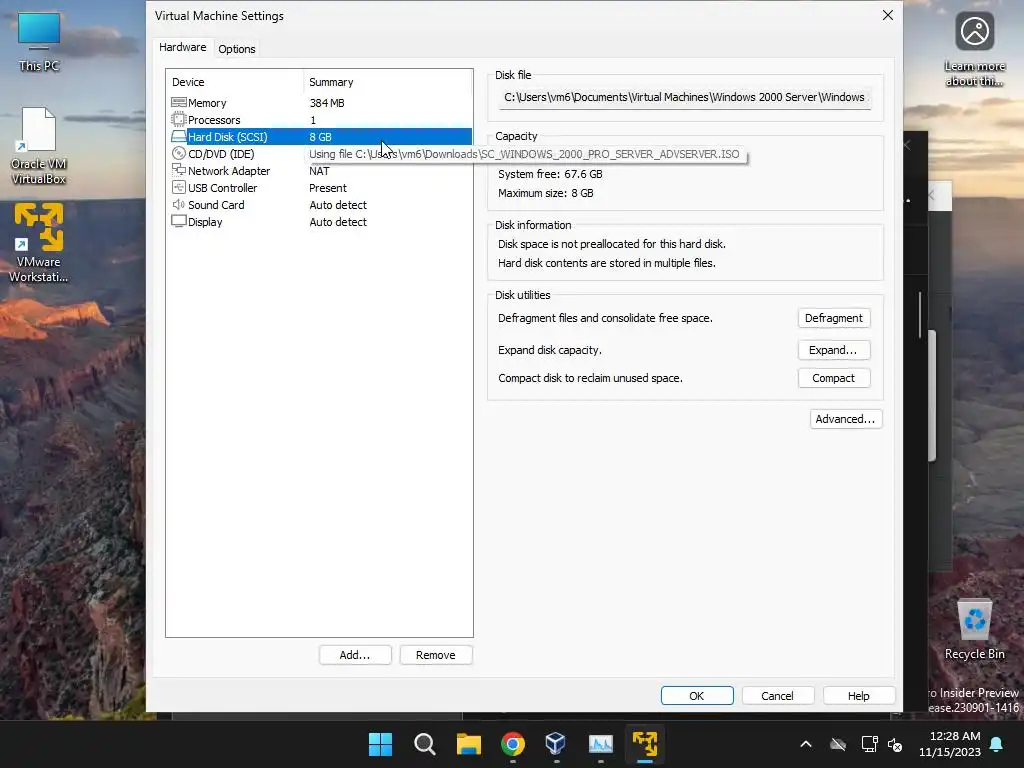This screenshot has height=768, width=1024.
Task: Open VirtualBox from the taskbar
Action: (x=556, y=744)
